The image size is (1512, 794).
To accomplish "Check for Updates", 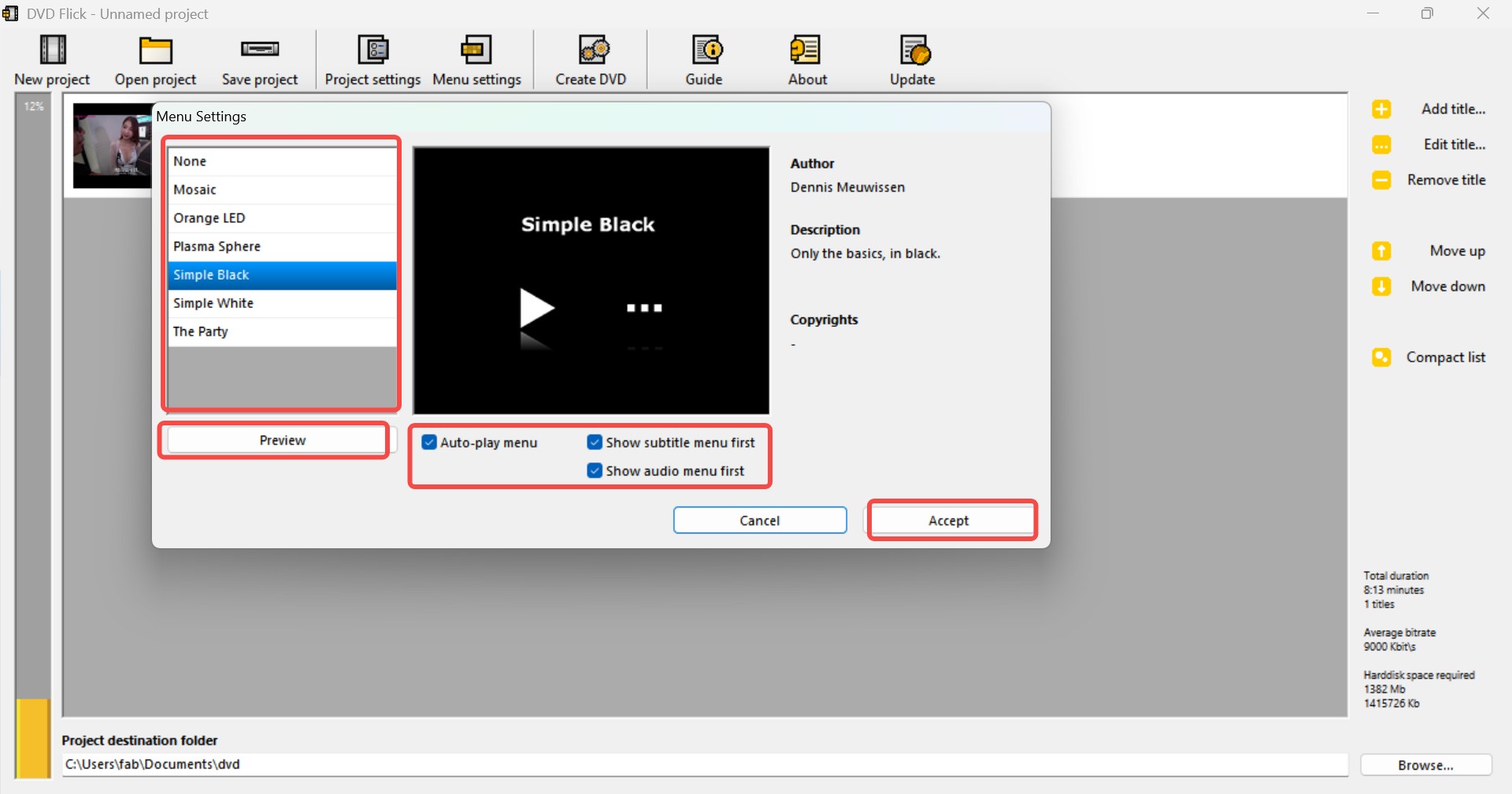I will pos(912,59).
